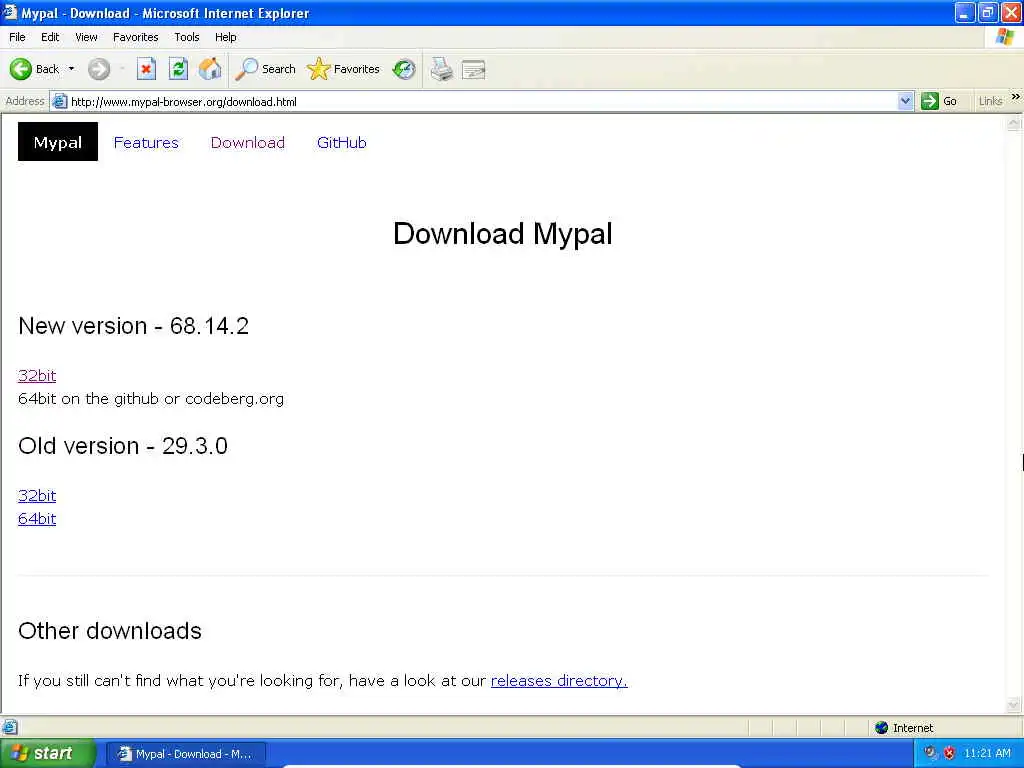Screen dimensions: 1024x768
Task: Open the Search toolbar button
Action: tap(265, 69)
